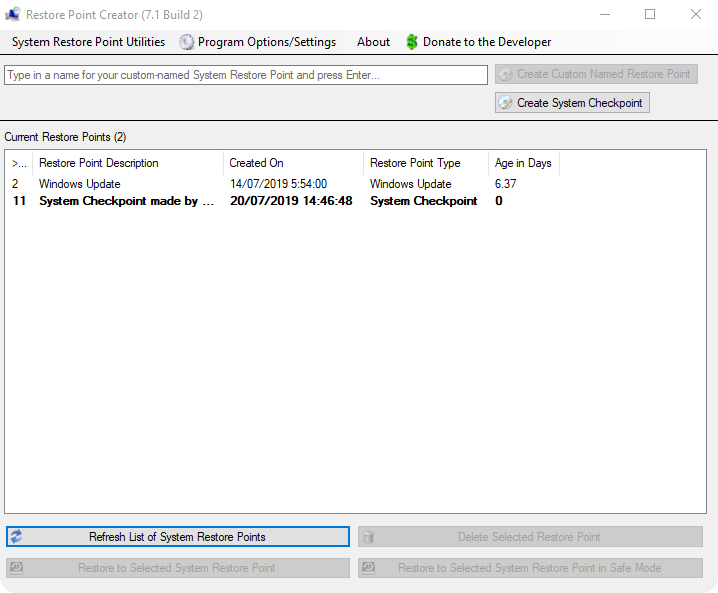Focus the custom restore point name text field

pos(245,75)
